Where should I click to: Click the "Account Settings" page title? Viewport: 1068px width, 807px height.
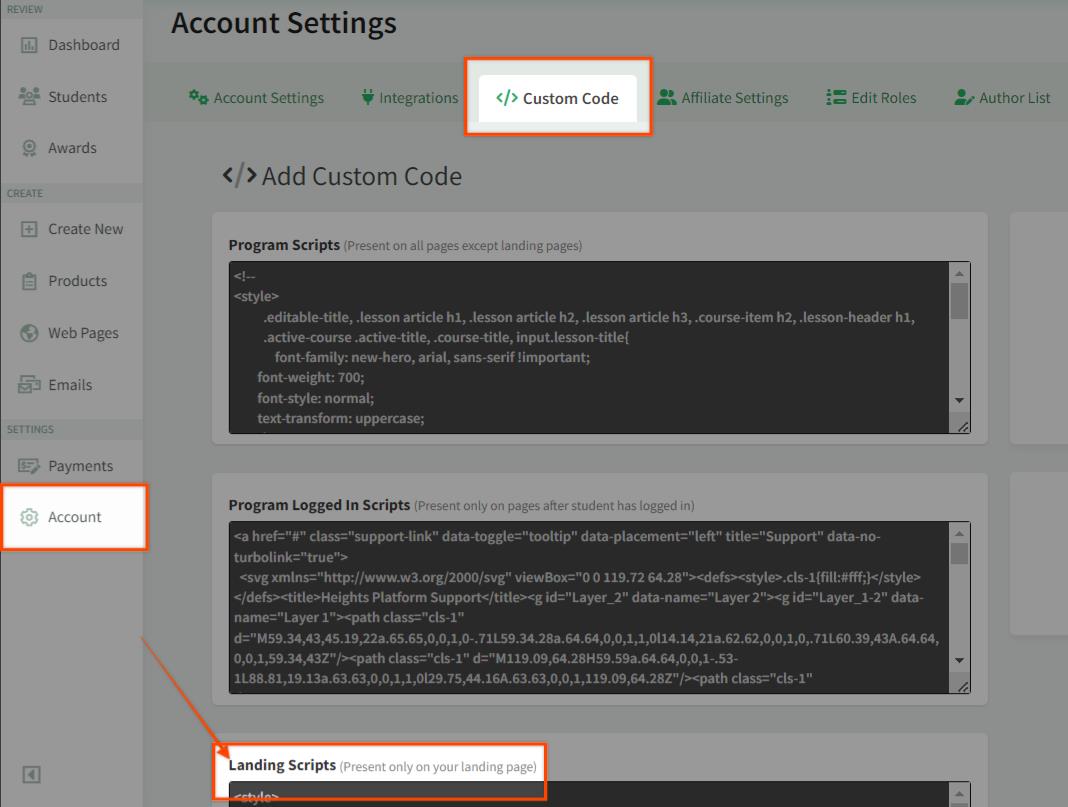tap(284, 22)
